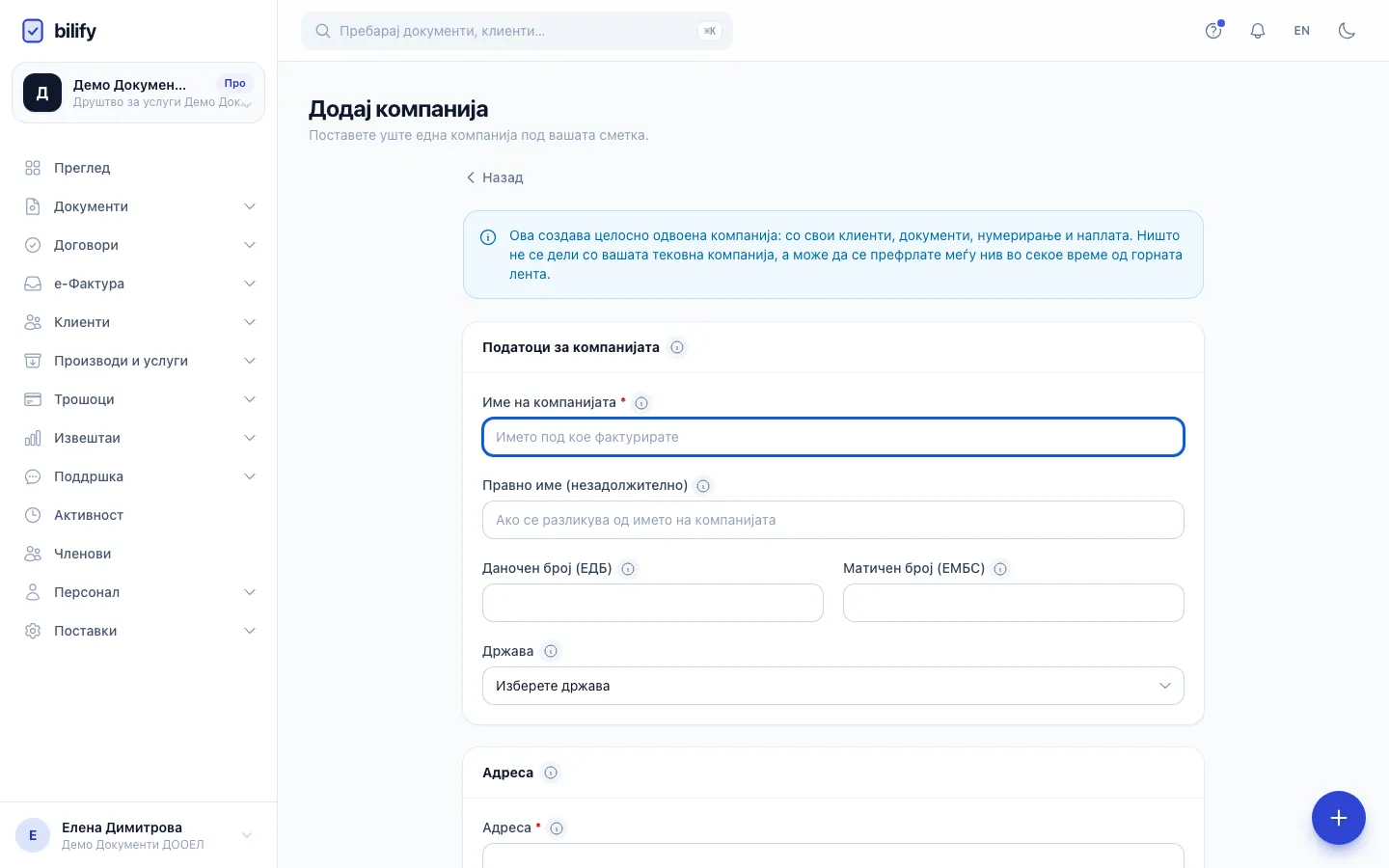Go to Преглед in the sidebar
This screenshot has height=868, width=1389.
(138, 168)
